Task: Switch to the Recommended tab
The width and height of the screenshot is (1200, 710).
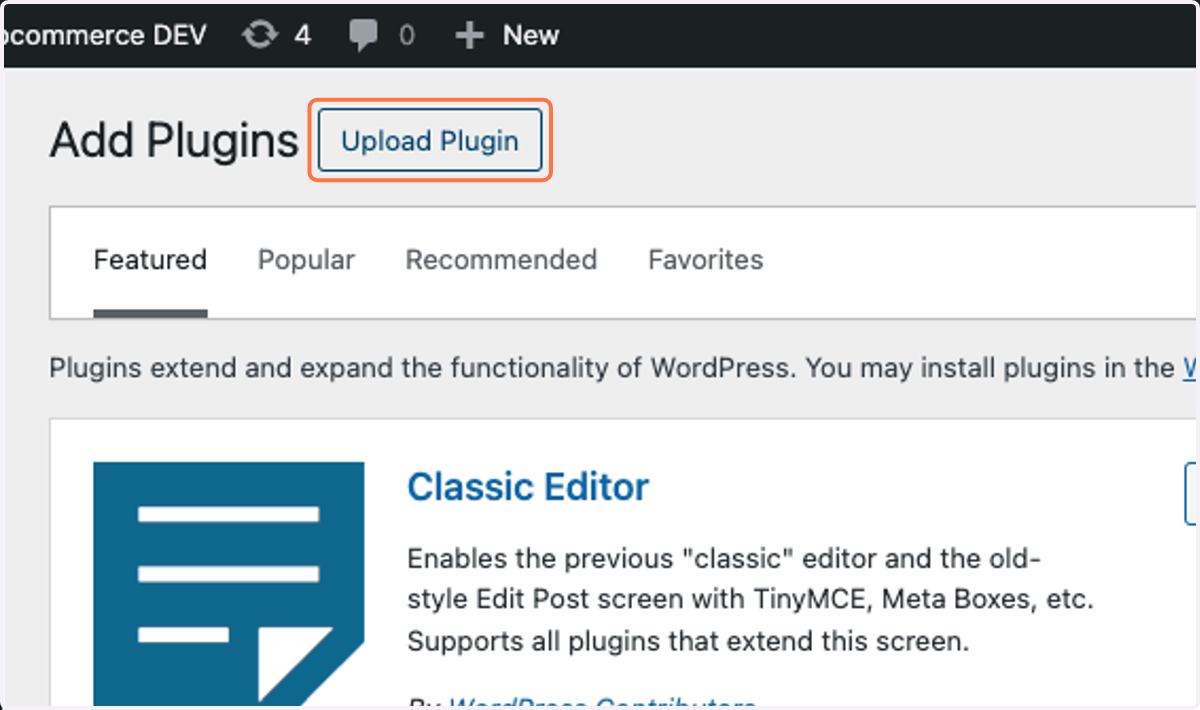Action: point(501,260)
